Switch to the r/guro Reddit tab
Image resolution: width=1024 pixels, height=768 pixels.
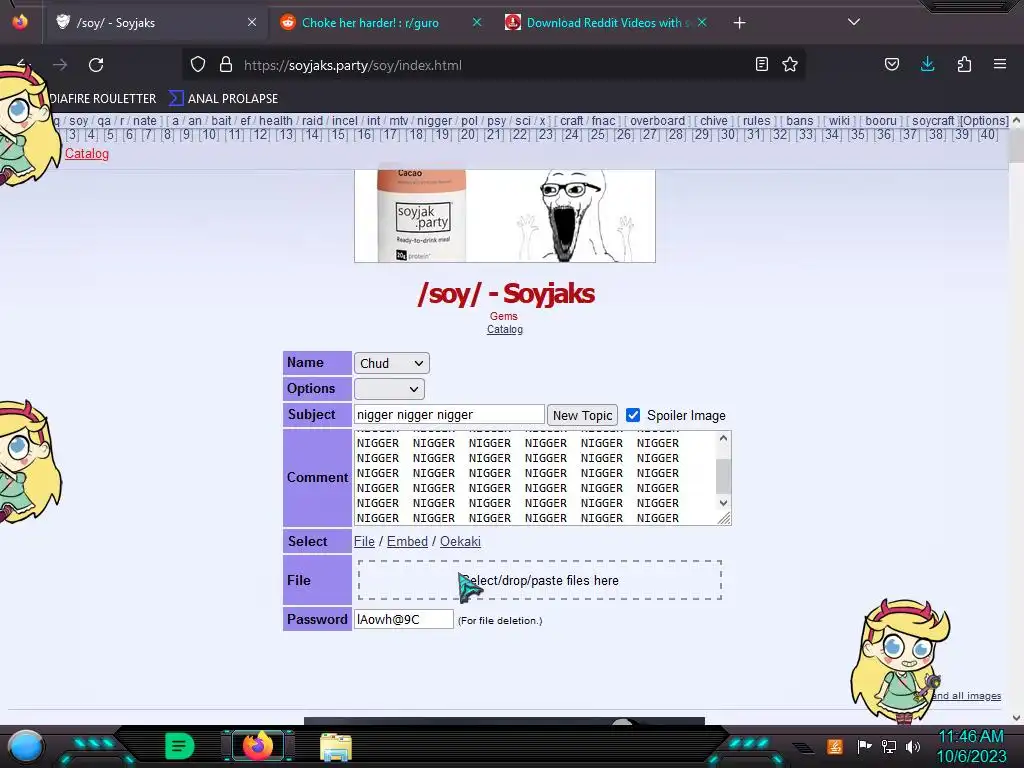381,23
